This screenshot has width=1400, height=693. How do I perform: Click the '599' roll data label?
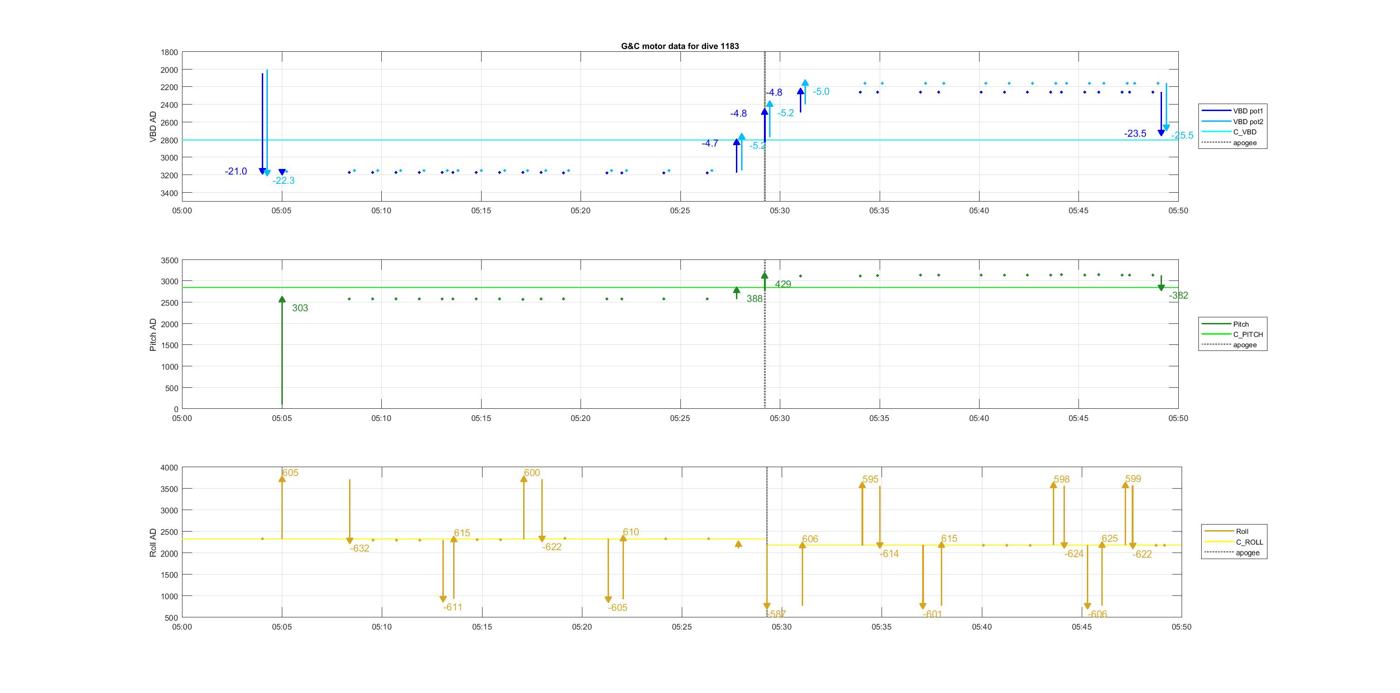(1133, 480)
